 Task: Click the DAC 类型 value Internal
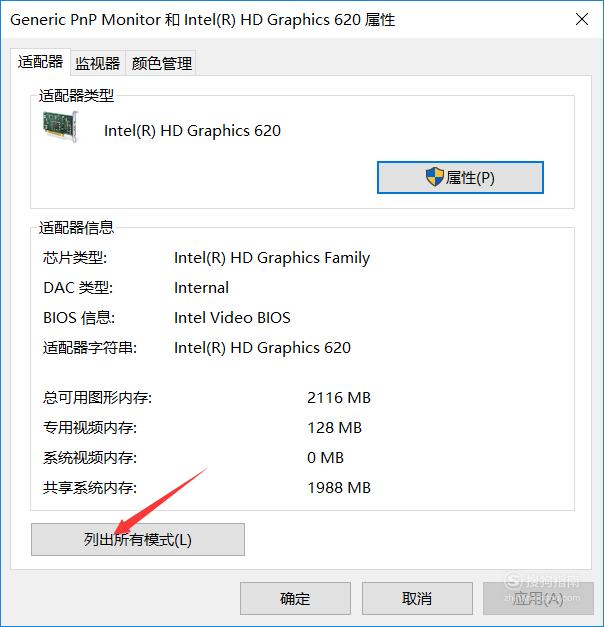coord(202,288)
